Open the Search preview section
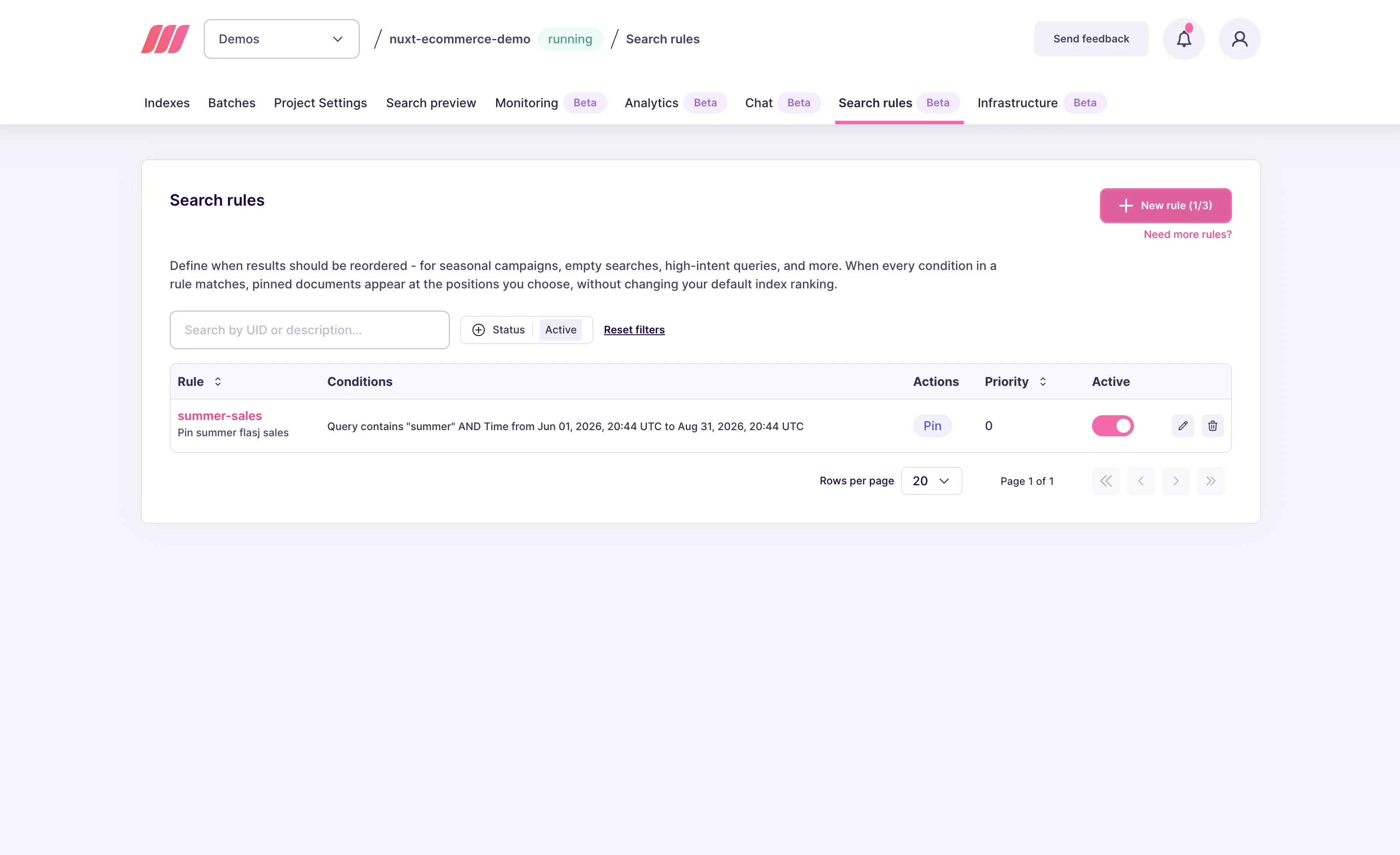The height and width of the screenshot is (855, 1400). (430, 103)
